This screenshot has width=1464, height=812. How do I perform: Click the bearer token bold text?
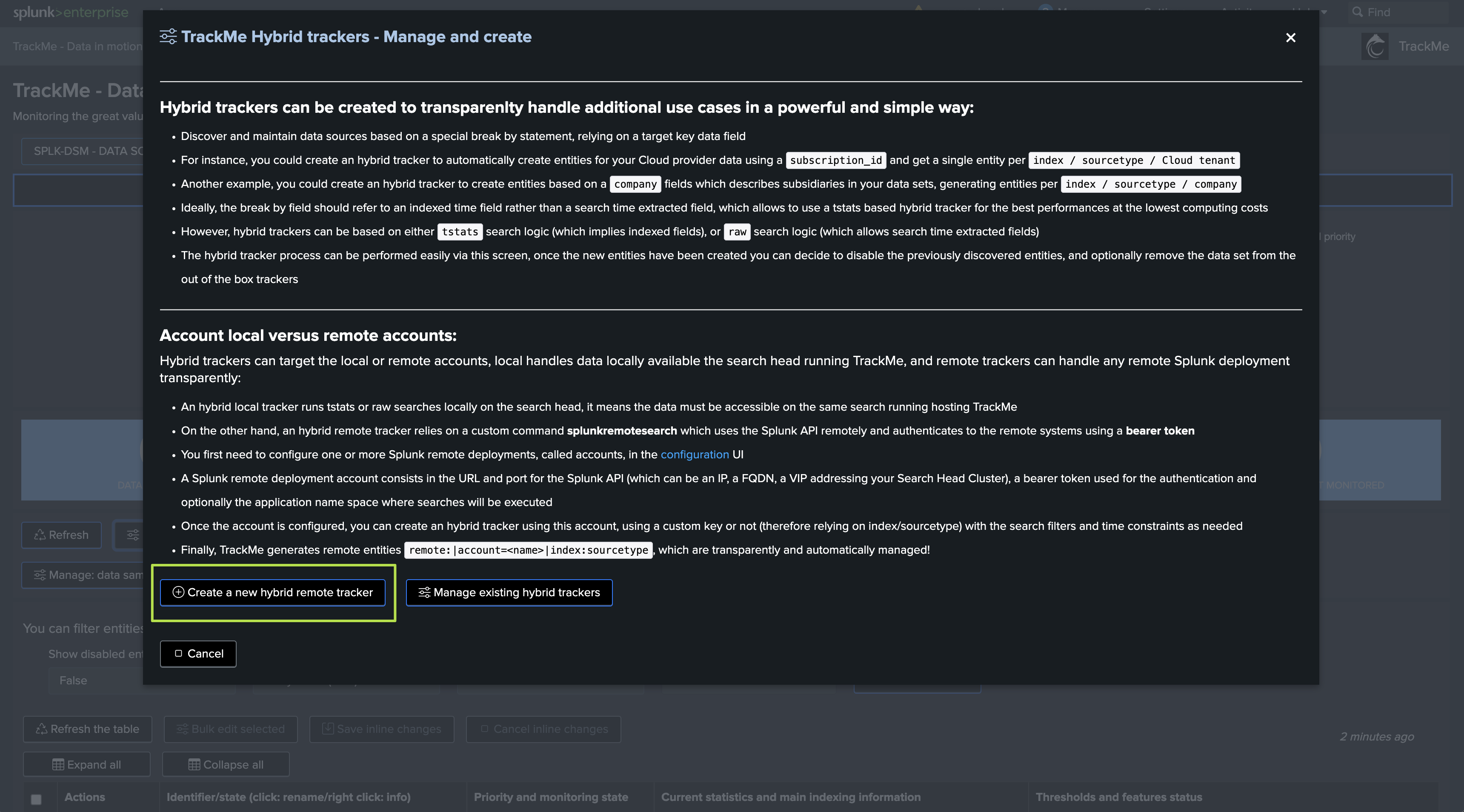pyautogui.click(x=1160, y=431)
